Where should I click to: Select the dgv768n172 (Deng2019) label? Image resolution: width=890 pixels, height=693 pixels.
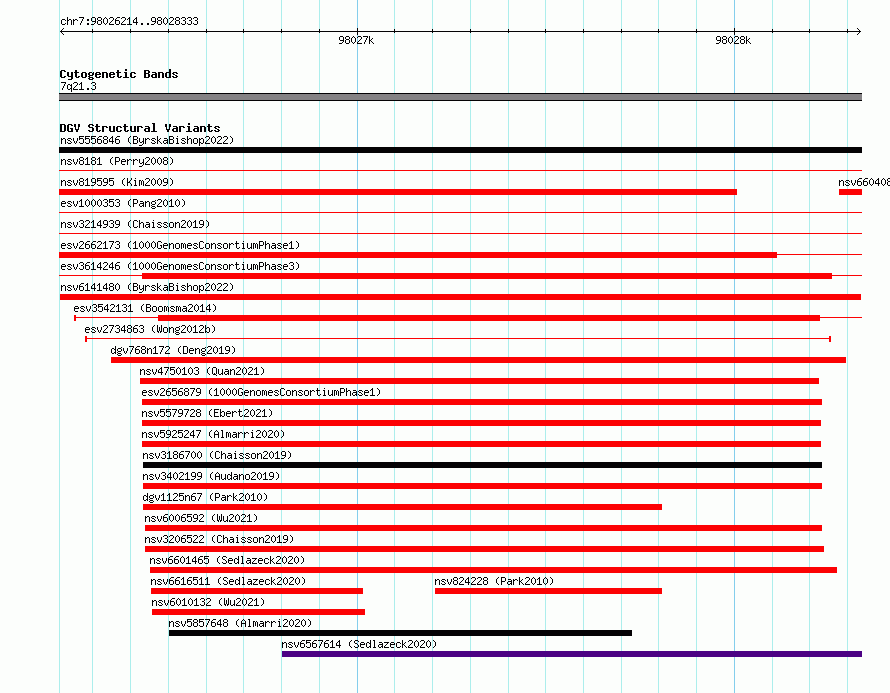[173, 350]
